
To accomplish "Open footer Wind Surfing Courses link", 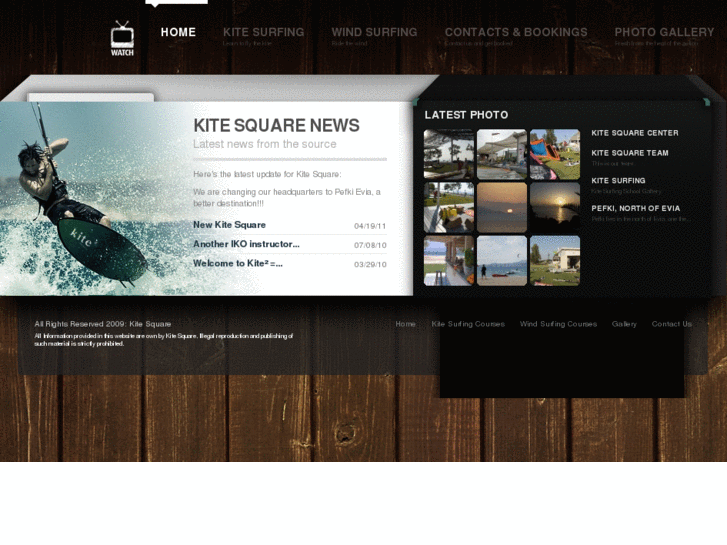I will [x=558, y=324].
